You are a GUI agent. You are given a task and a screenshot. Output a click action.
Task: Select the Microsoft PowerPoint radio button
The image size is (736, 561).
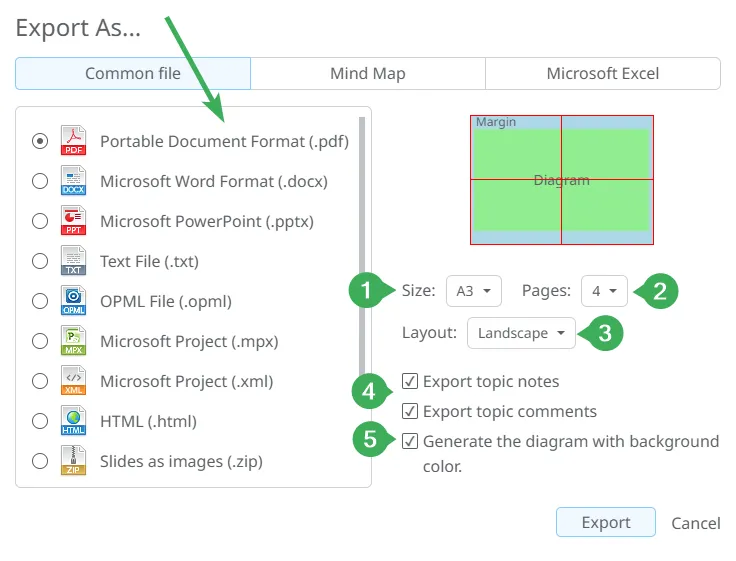coord(40,221)
